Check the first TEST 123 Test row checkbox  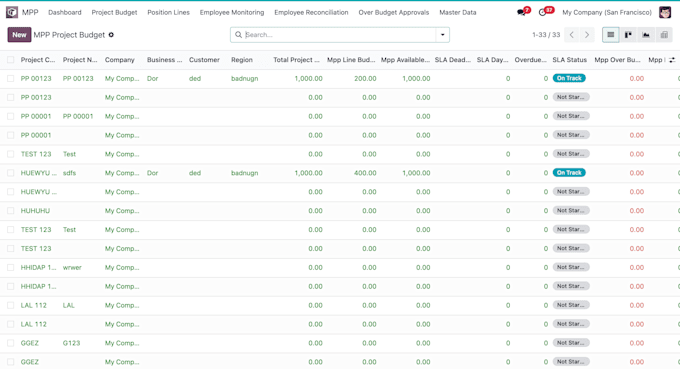click(x=10, y=154)
